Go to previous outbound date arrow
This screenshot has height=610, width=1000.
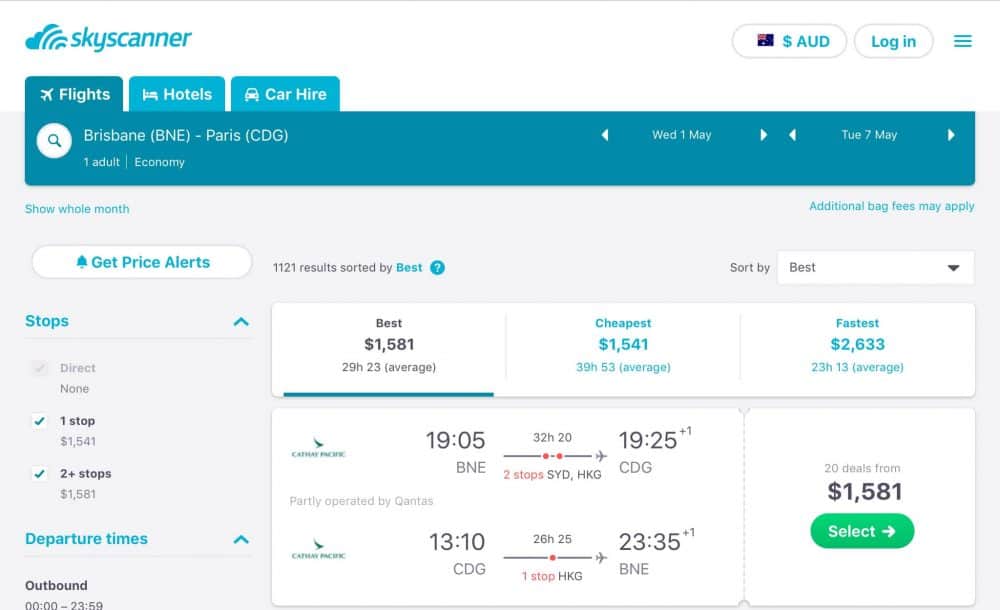(605, 135)
